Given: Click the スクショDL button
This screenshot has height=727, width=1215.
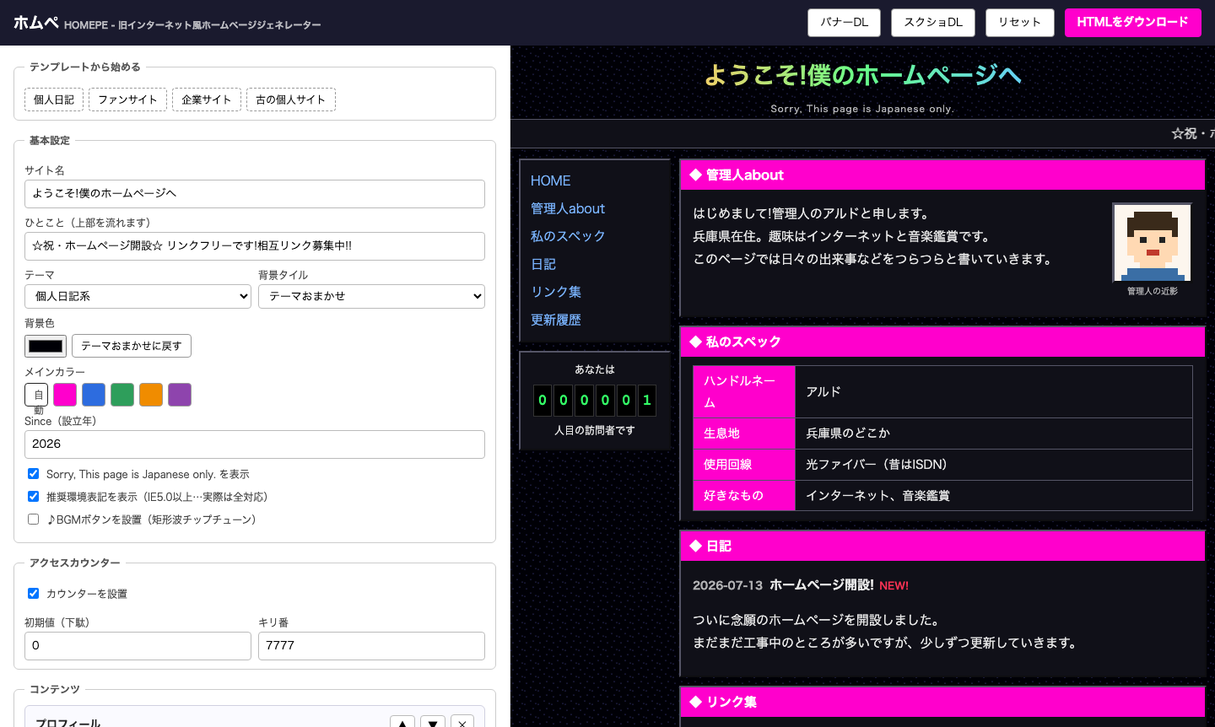Looking at the screenshot, I should click(933, 22).
